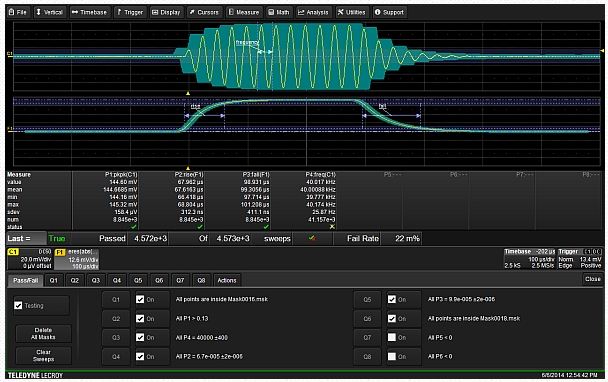608x382 pixels.
Task: Click the Teledyne LeCroy logo
Action: (35, 375)
